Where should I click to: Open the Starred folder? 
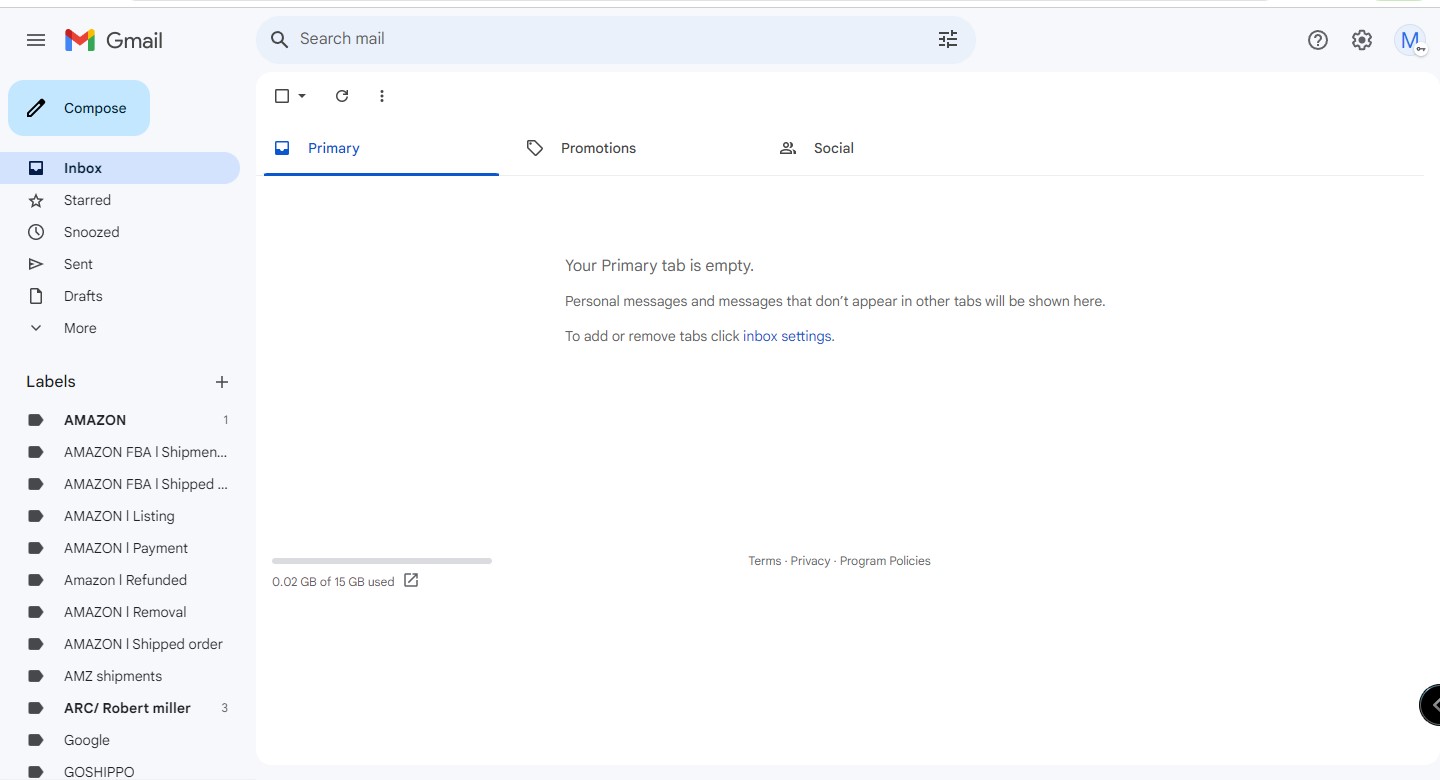(x=120, y=200)
